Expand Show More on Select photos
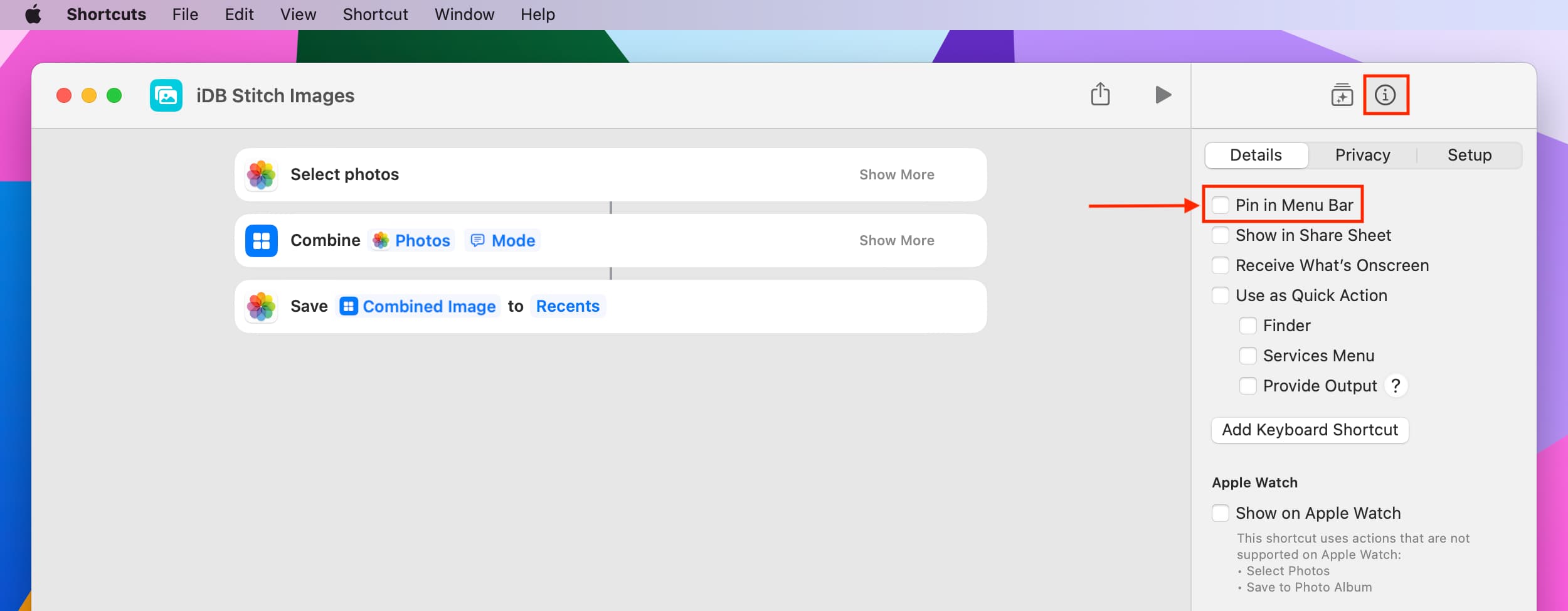Image resolution: width=1568 pixels, height=611 pixels. [896, 175]
